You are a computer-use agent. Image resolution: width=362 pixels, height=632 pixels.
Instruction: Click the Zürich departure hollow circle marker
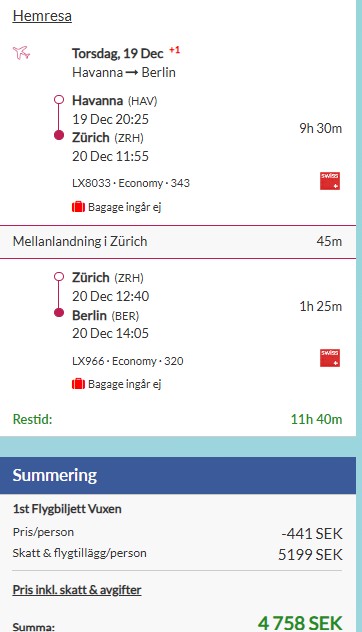(x=59, y=277)
